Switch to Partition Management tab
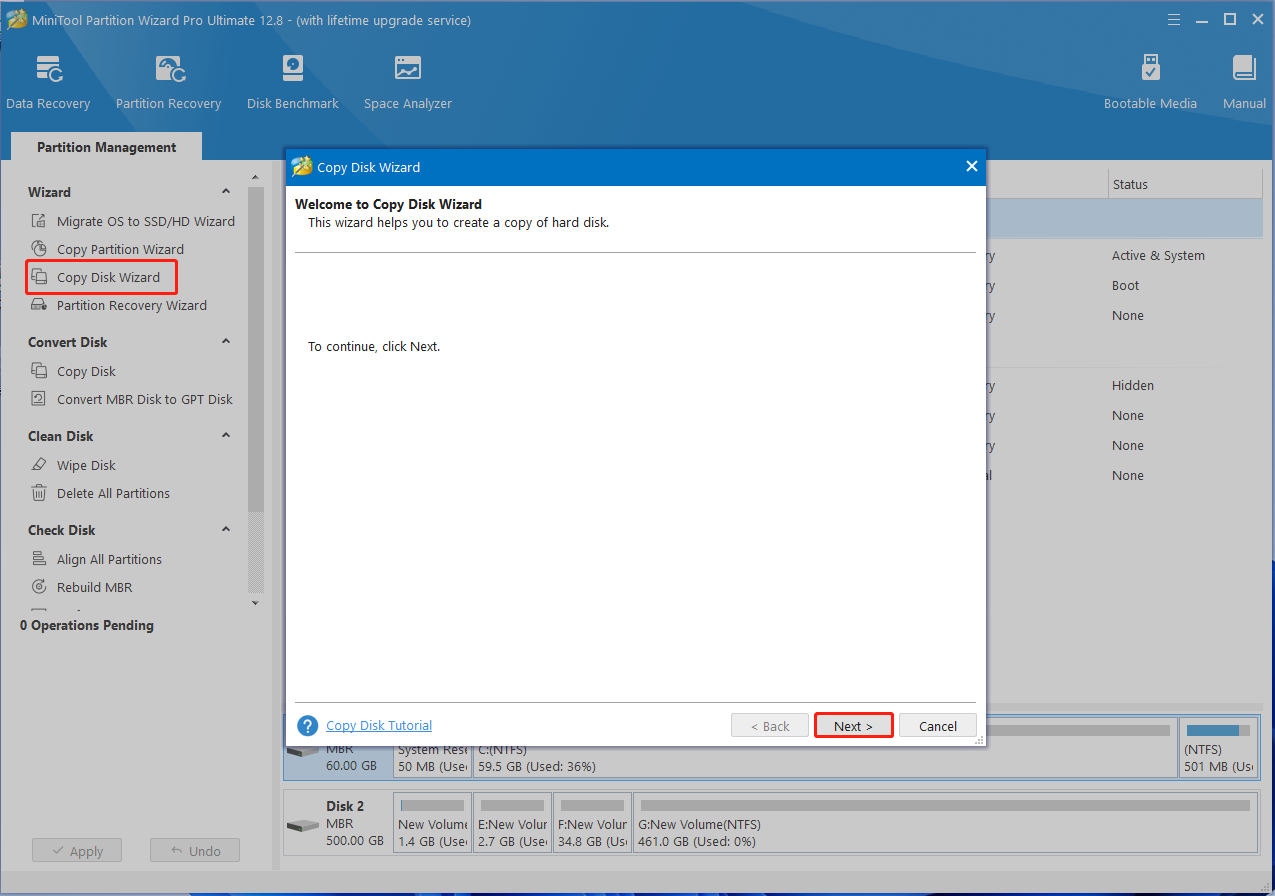The width and height of the screenshot is (1275, 896). click(106, 147)
